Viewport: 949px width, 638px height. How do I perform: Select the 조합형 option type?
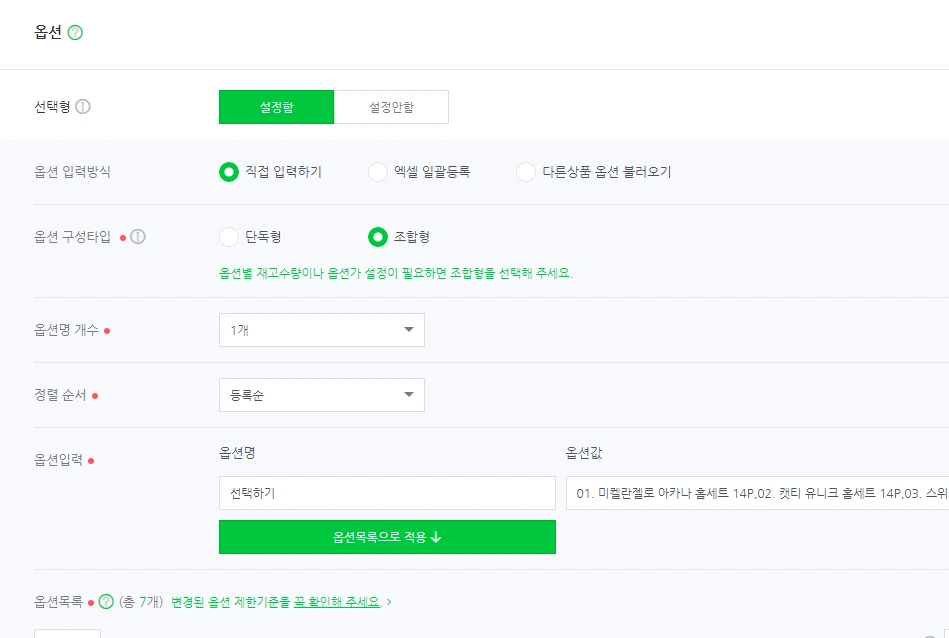[x=378, y=237]
